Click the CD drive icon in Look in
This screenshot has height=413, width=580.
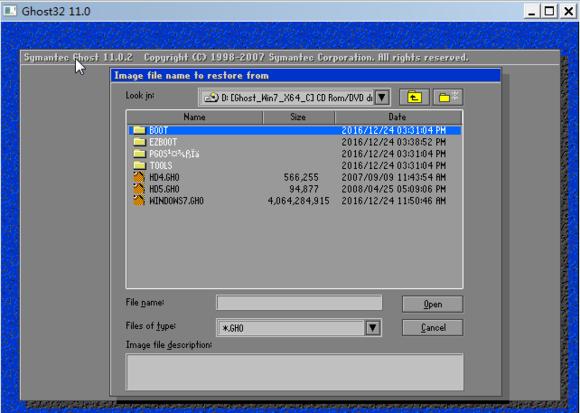pos(212,98)
